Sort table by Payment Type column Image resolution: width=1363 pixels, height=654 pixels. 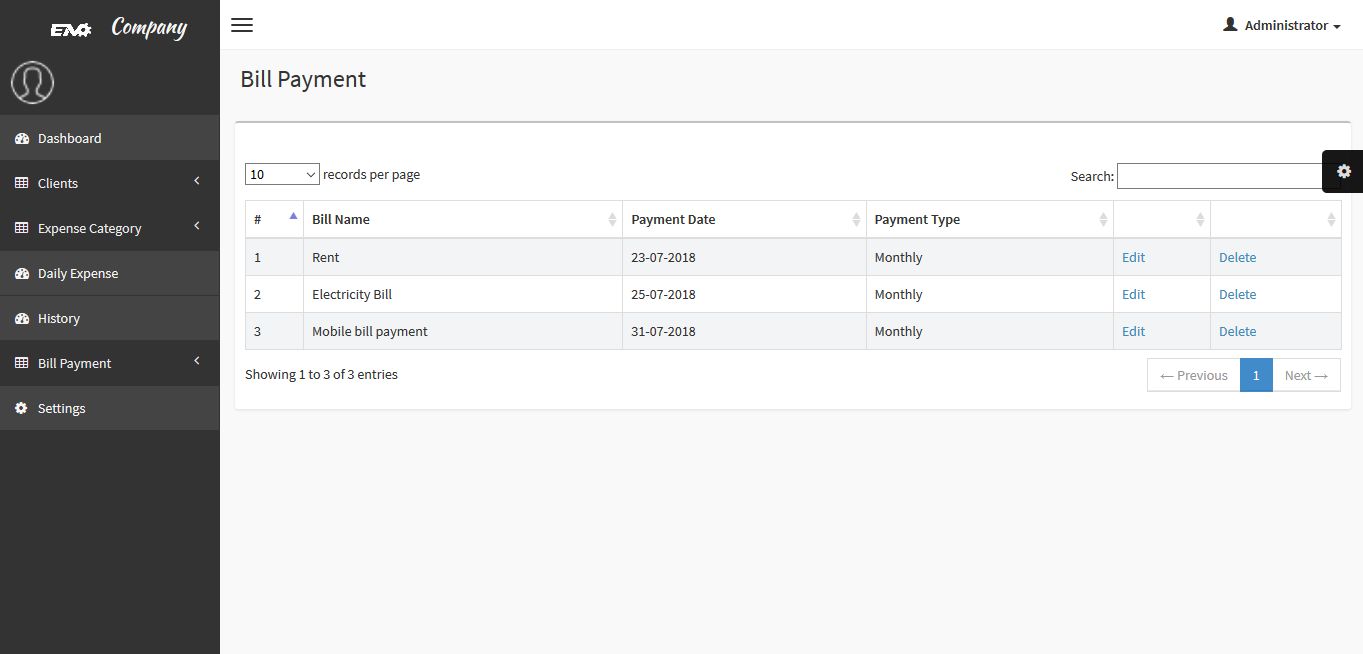[989, 219]
